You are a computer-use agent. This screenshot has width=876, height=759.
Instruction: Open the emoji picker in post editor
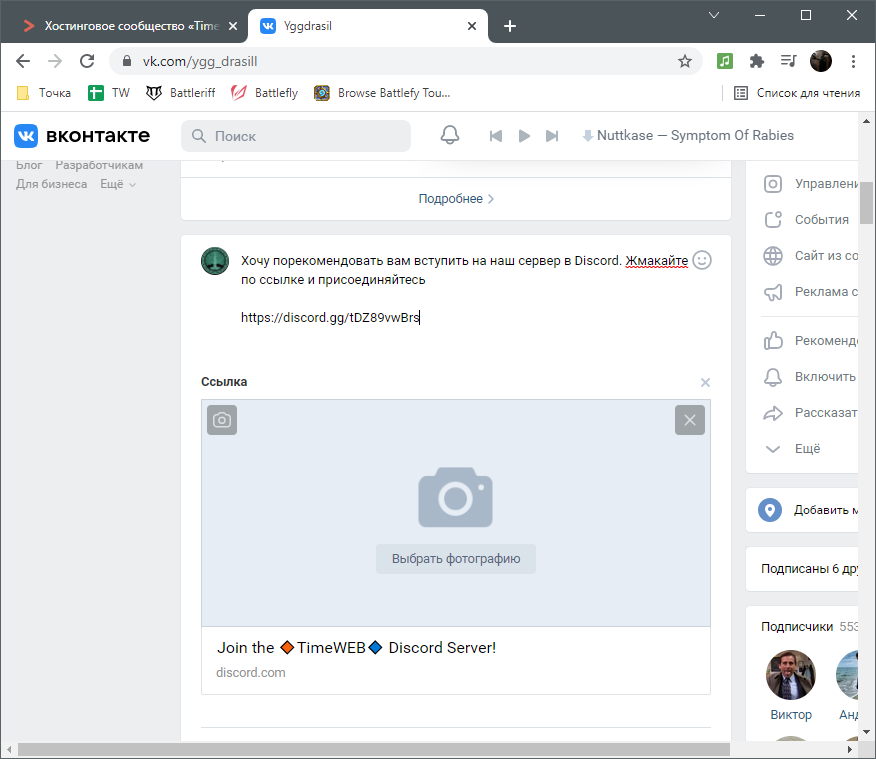[702, 260]
